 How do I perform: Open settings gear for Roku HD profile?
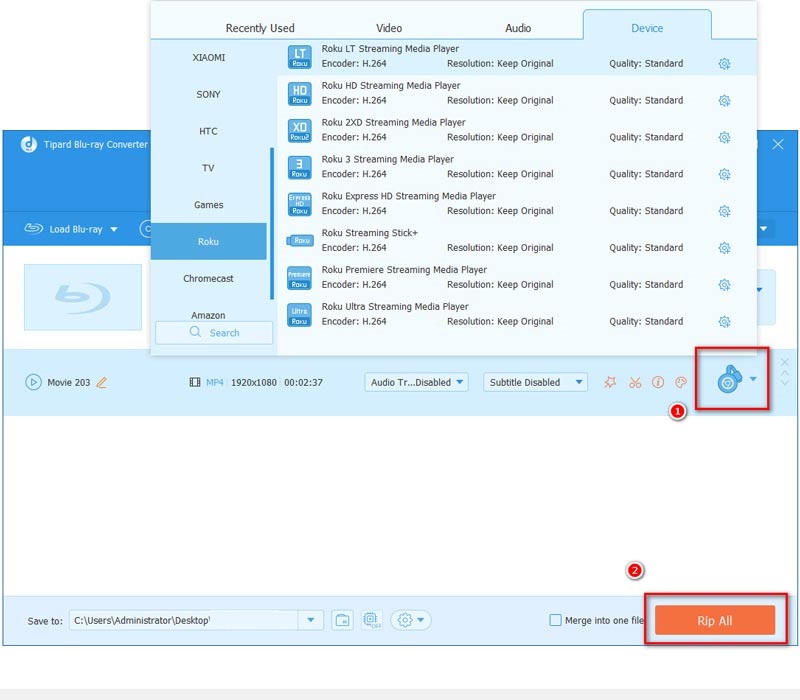click(724, 101)
